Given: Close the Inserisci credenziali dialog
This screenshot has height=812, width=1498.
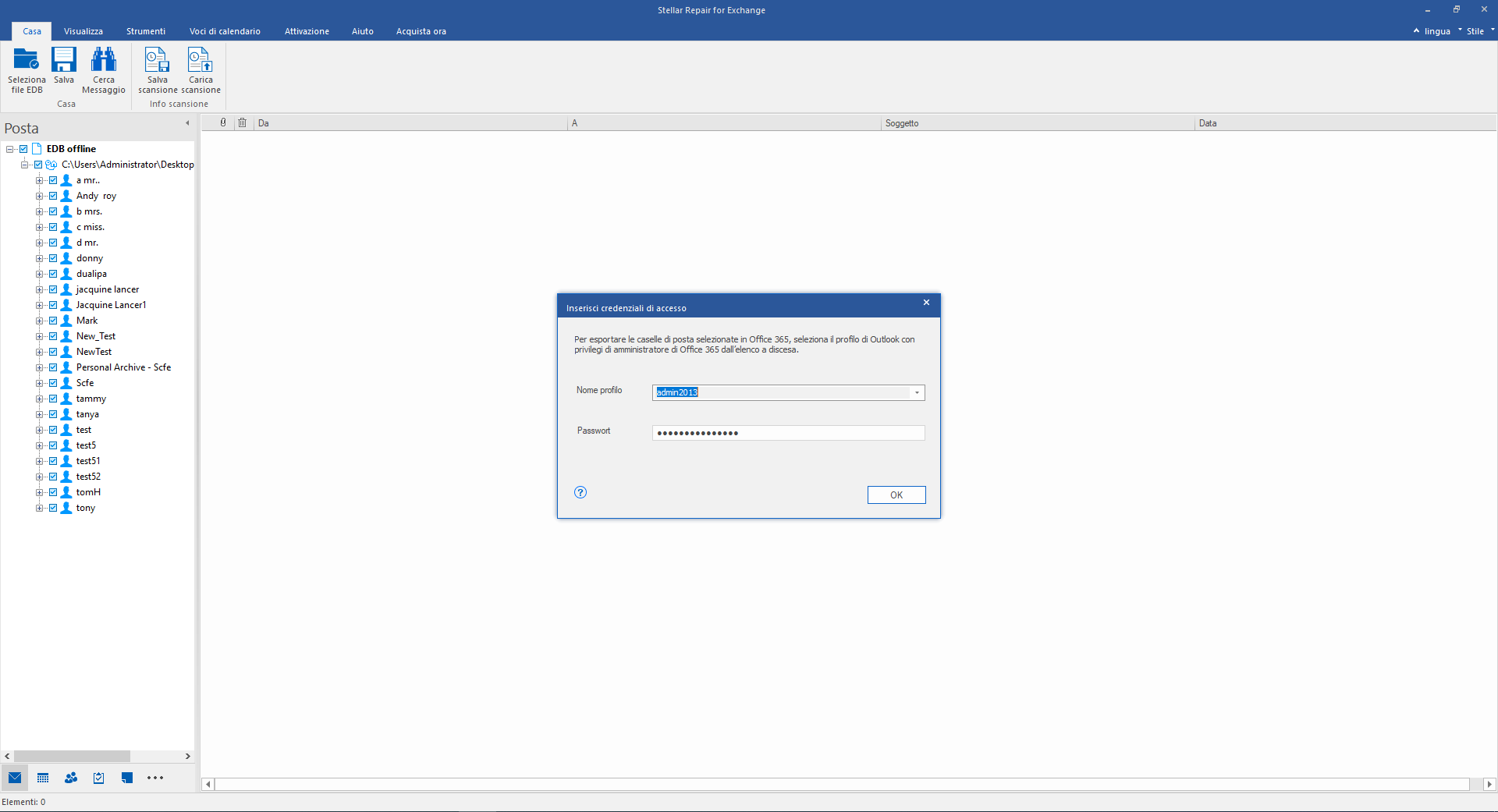Looking at the screenshot, I should [x=926, y=303].
